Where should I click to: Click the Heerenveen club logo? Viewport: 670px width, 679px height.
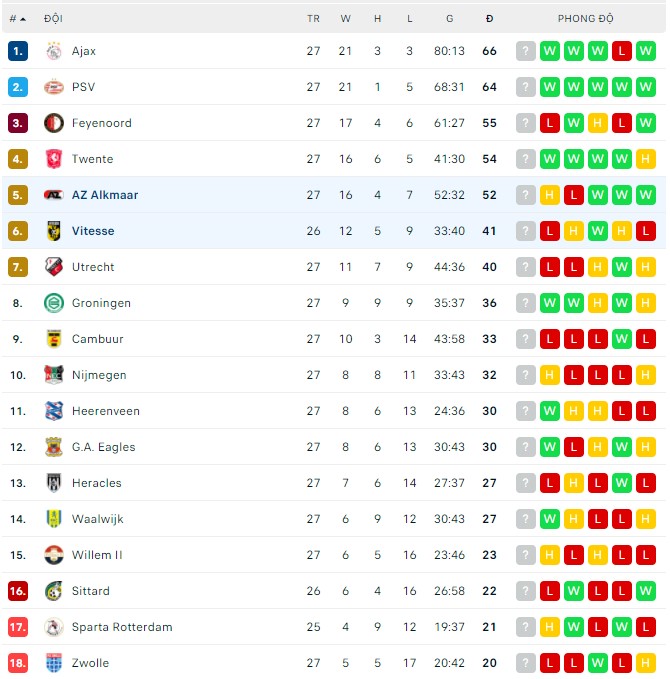(x=54, y=411)
